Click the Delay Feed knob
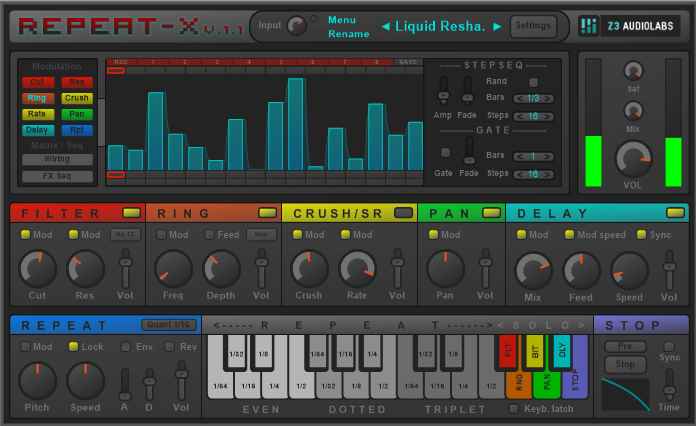This screenshot has width=696, height=426. tap(581, 270)
